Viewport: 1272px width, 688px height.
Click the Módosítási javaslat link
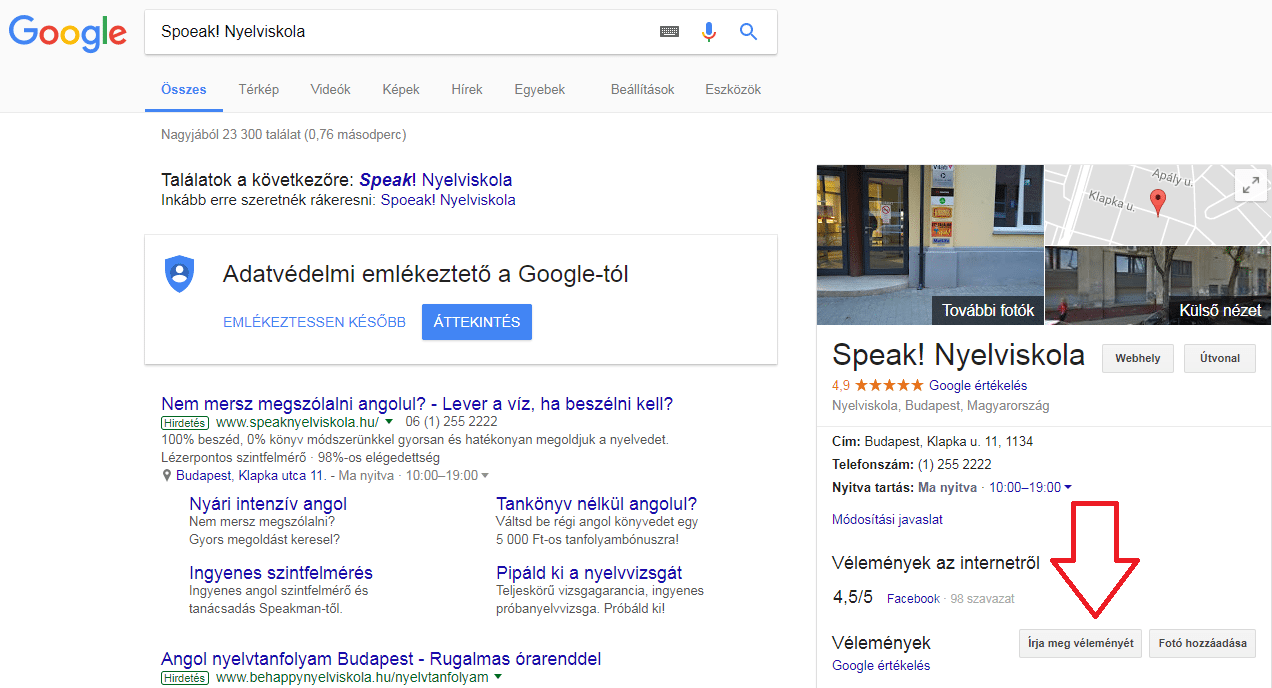(x=887, y=519)
